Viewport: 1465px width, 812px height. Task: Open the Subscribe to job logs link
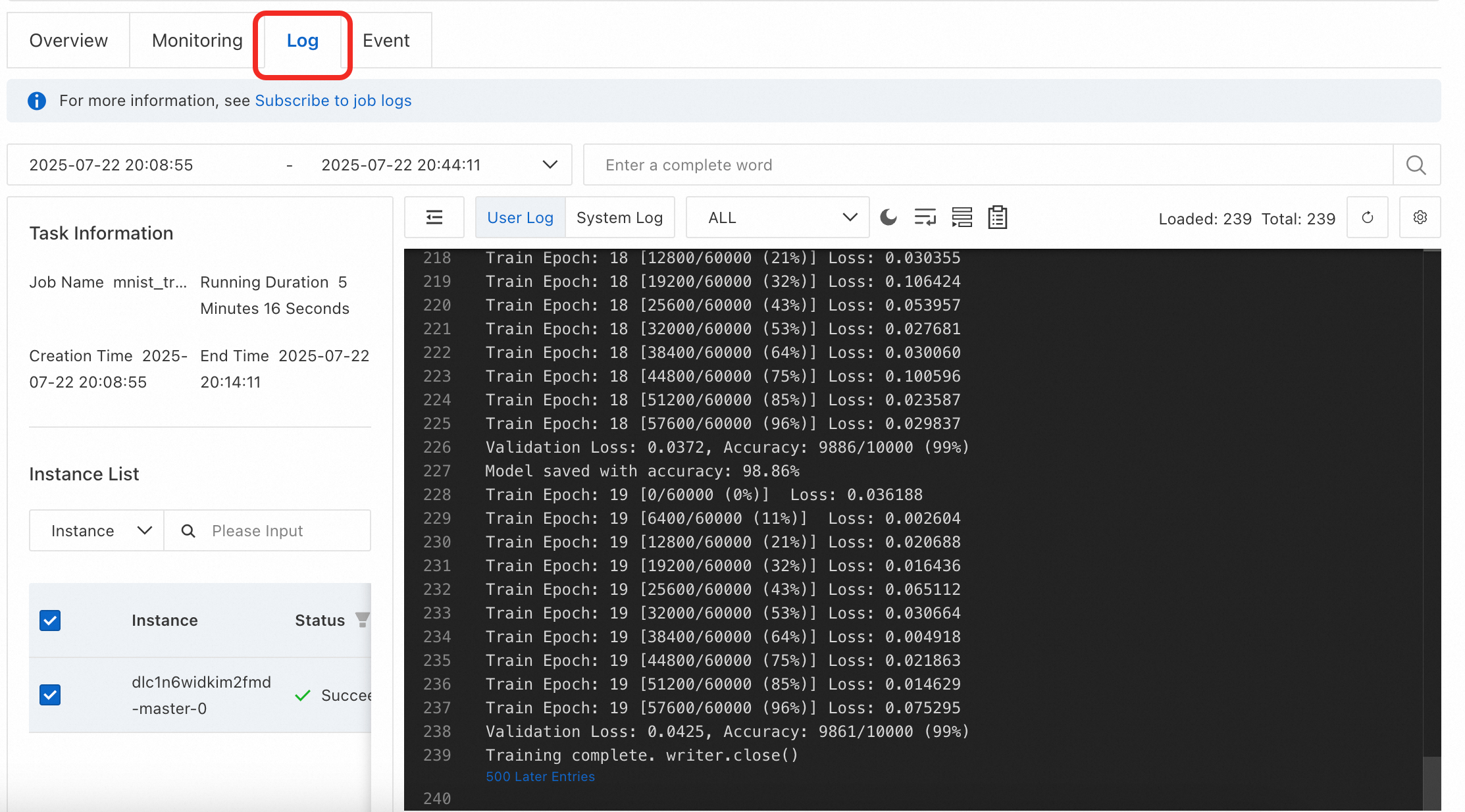pyautogui.click(x=333, y=101)
